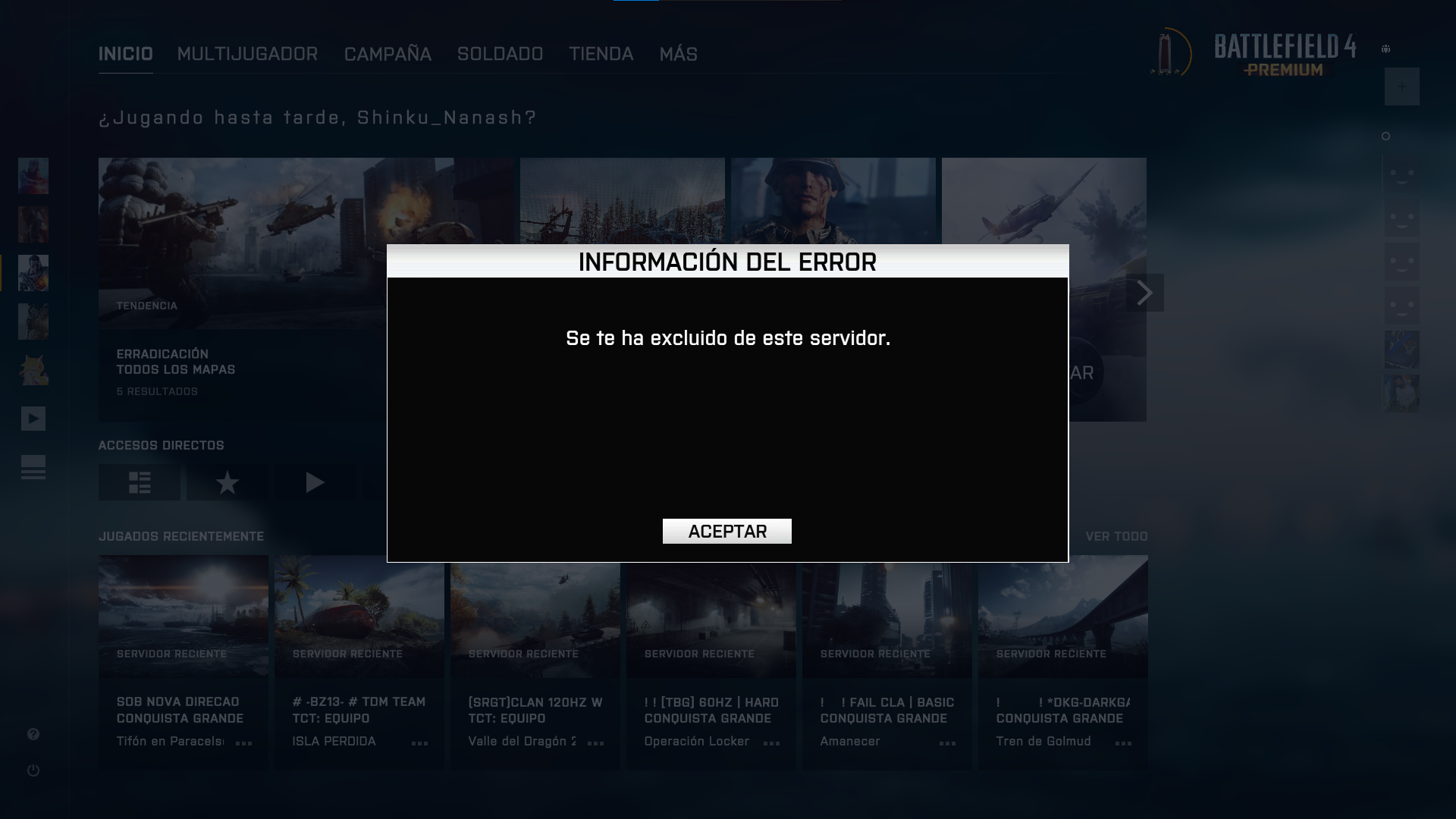Click the ACEPTAR button in error dialog
Screen dimensions: 1456x819
[x=726, y=531]
